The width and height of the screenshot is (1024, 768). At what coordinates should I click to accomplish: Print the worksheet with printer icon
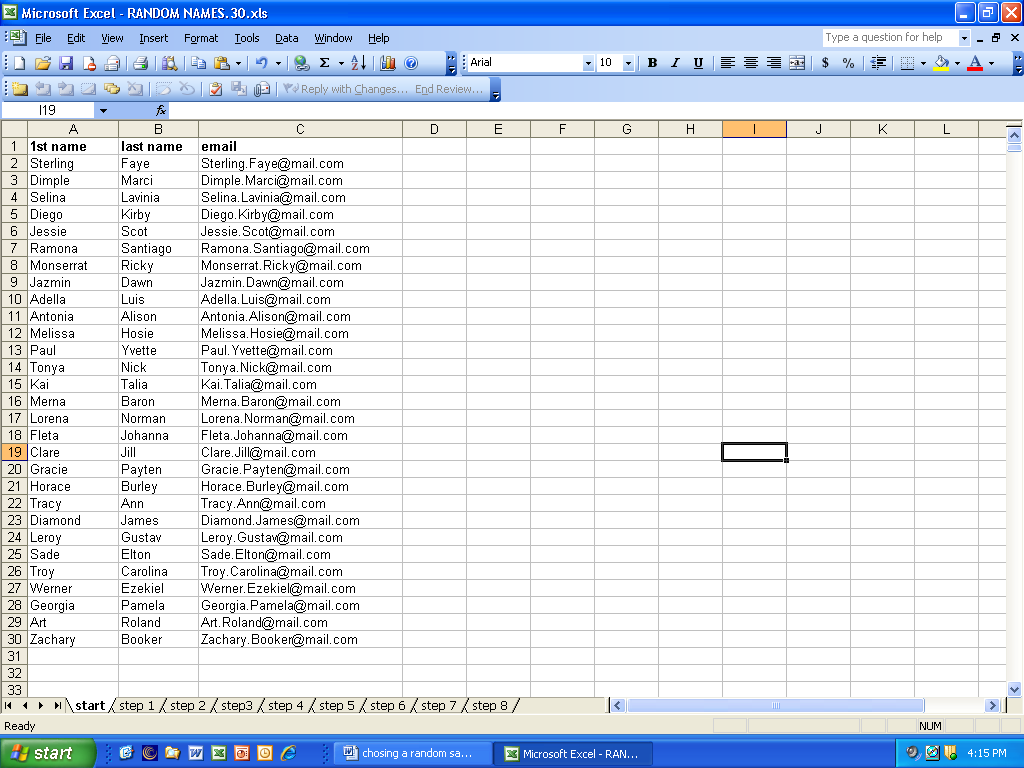click(140, 63)
